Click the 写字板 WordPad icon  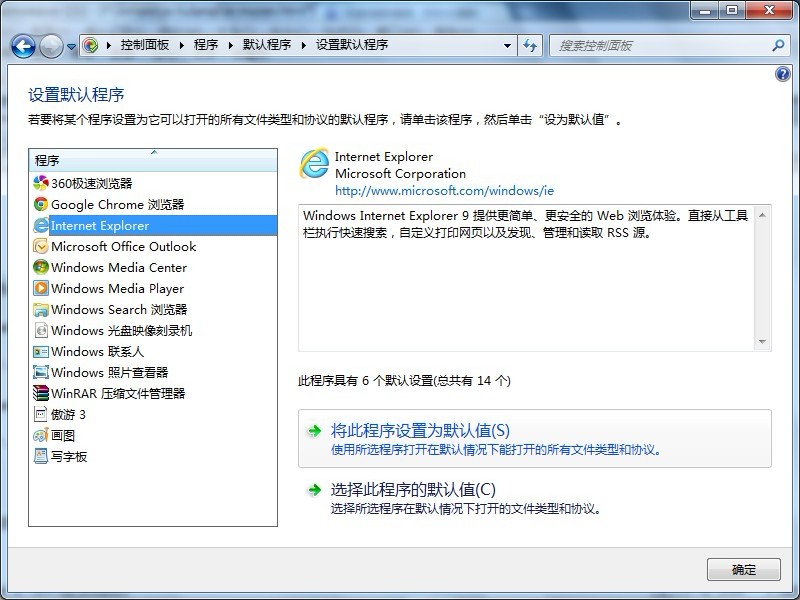tap(41, 456)
